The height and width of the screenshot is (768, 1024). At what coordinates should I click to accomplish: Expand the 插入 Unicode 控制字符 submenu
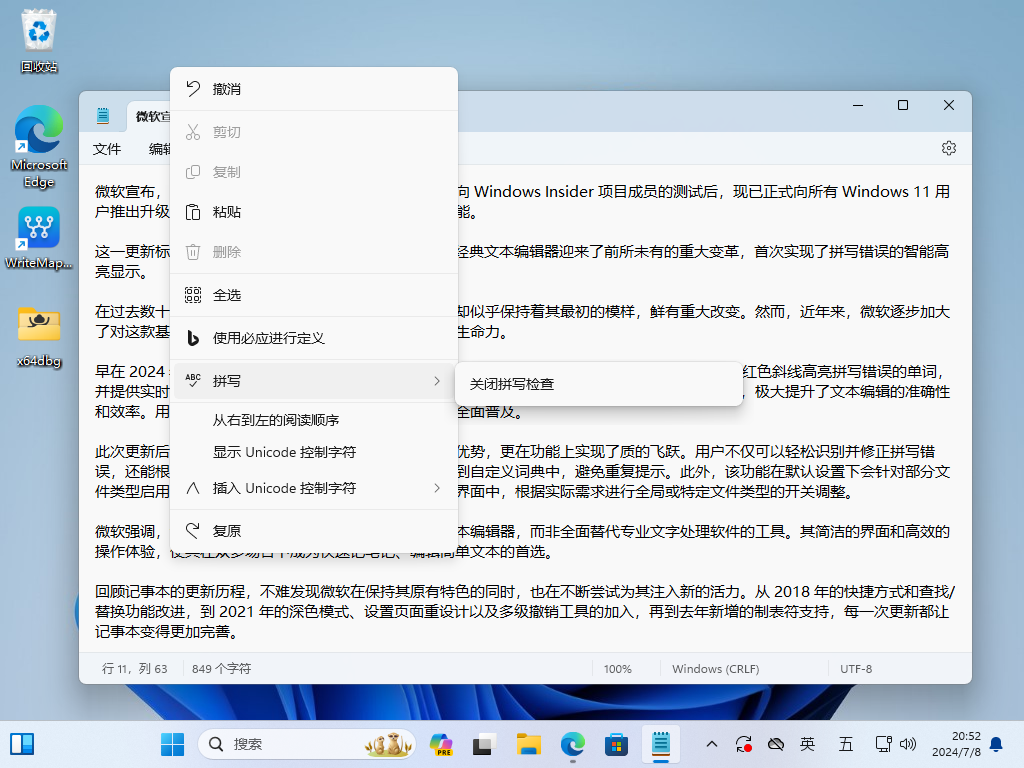[437, 488]
